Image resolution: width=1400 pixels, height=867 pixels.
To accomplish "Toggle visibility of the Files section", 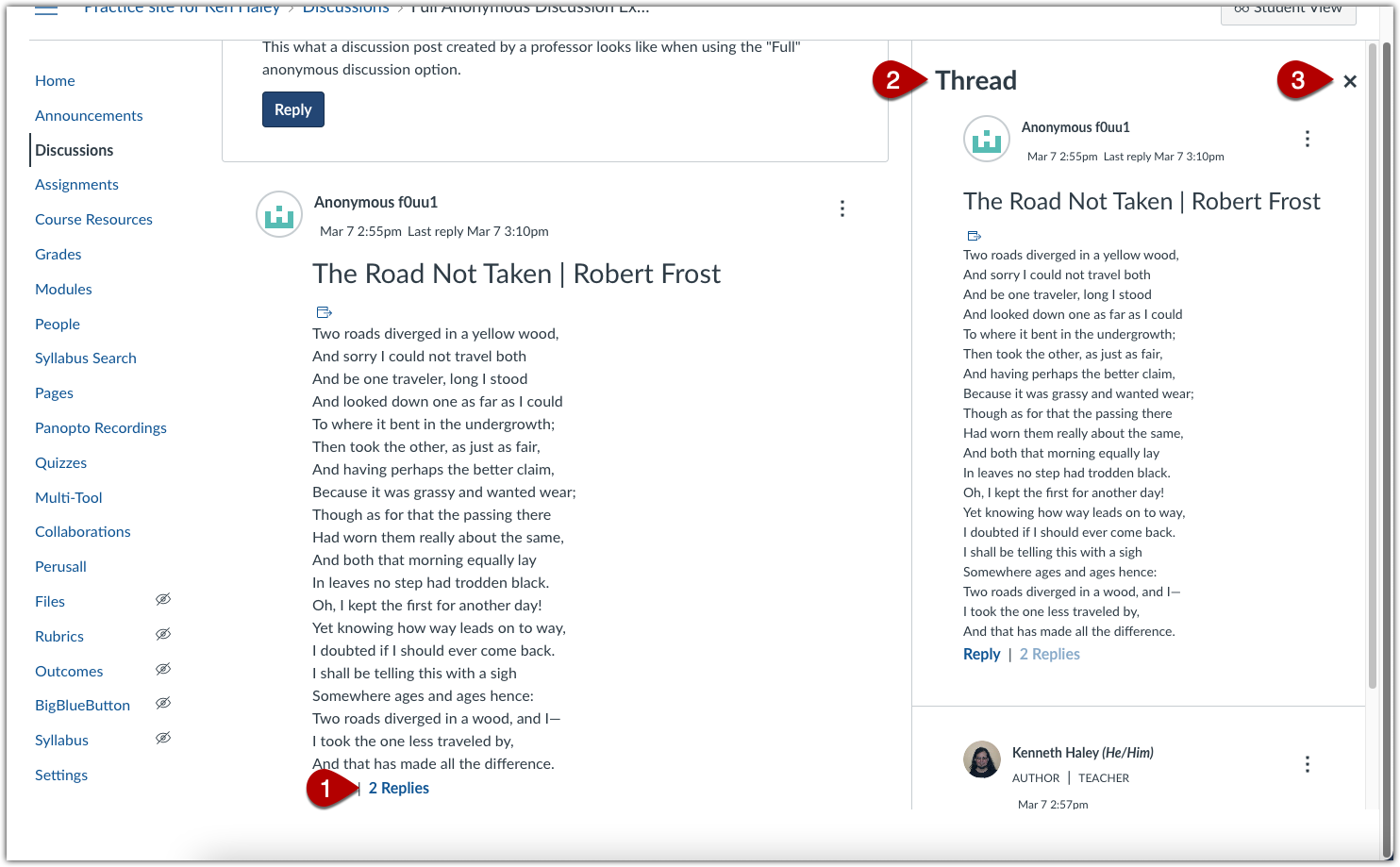I will pyautogui.click(x=163, y=599).
